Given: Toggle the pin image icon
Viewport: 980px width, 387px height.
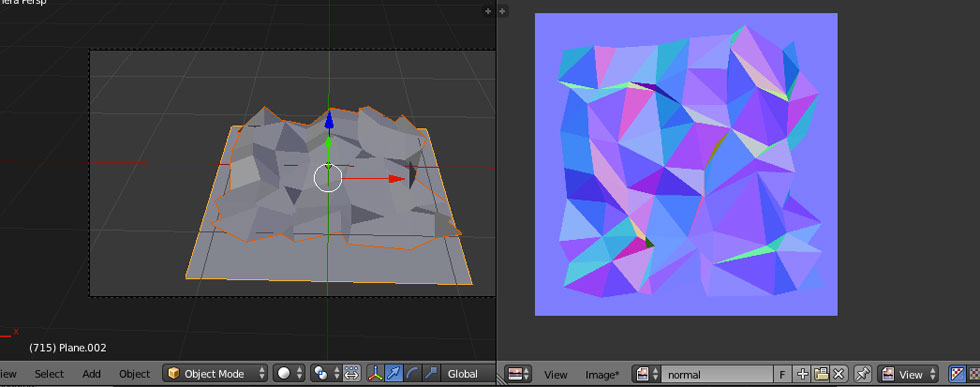Looking at the screenshot, I should [x=862, y=374].
